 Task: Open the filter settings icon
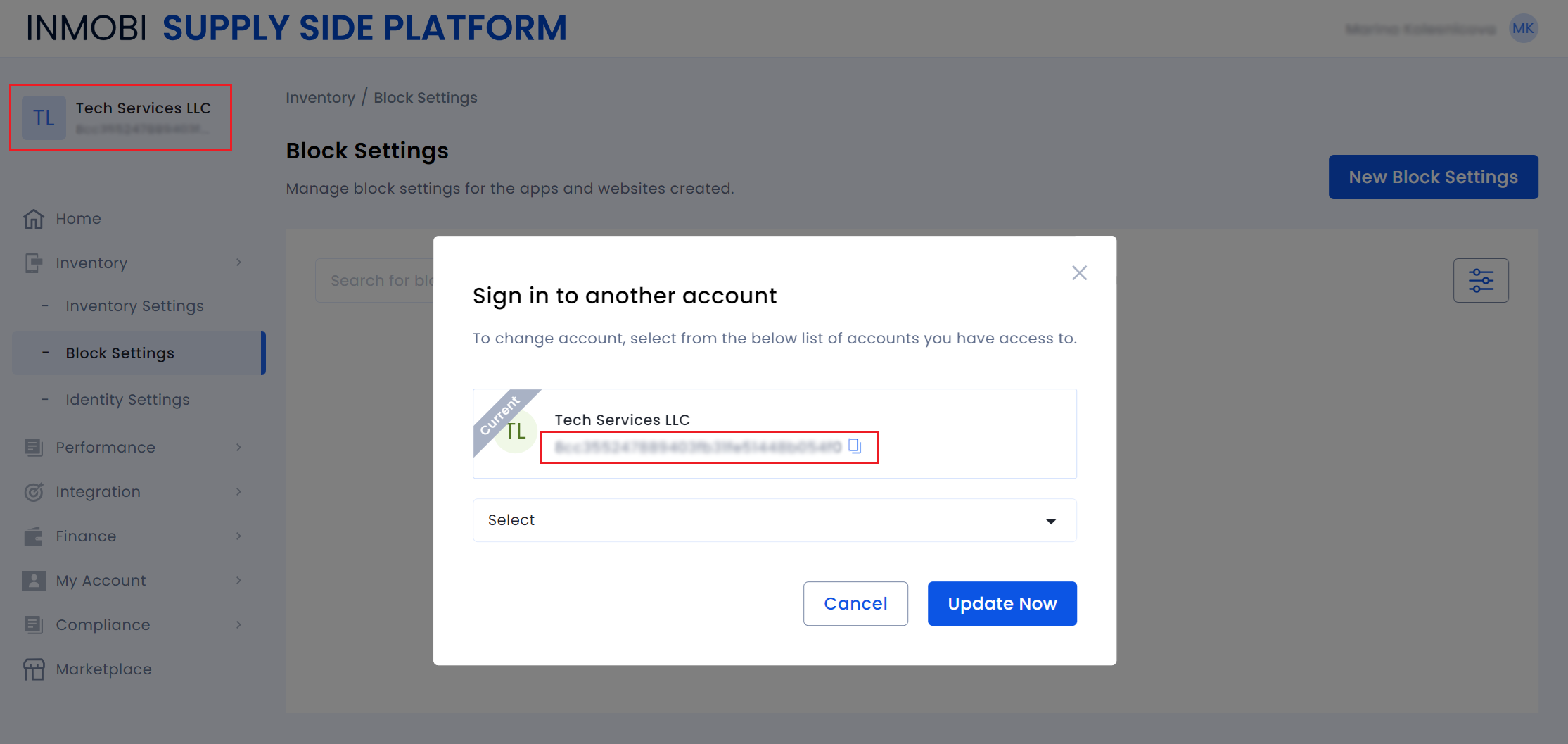1481,280
